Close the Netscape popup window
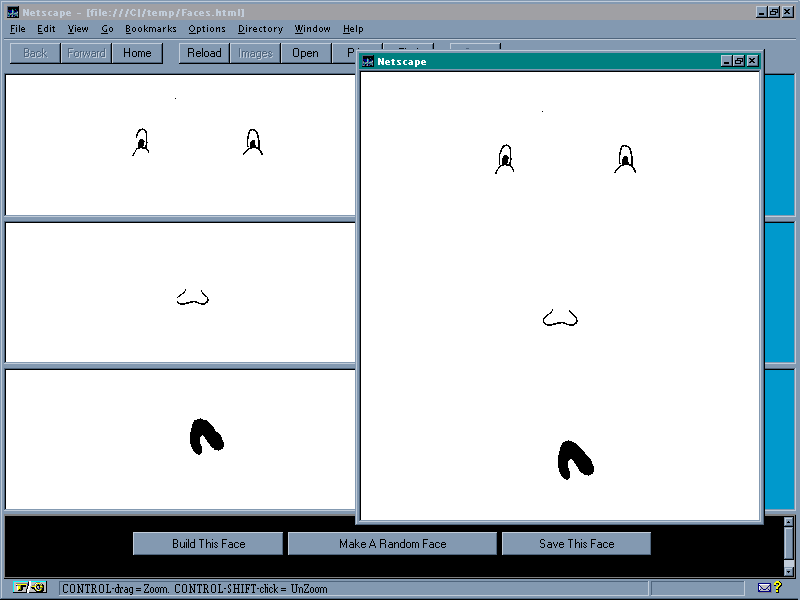 pos(752,62)
